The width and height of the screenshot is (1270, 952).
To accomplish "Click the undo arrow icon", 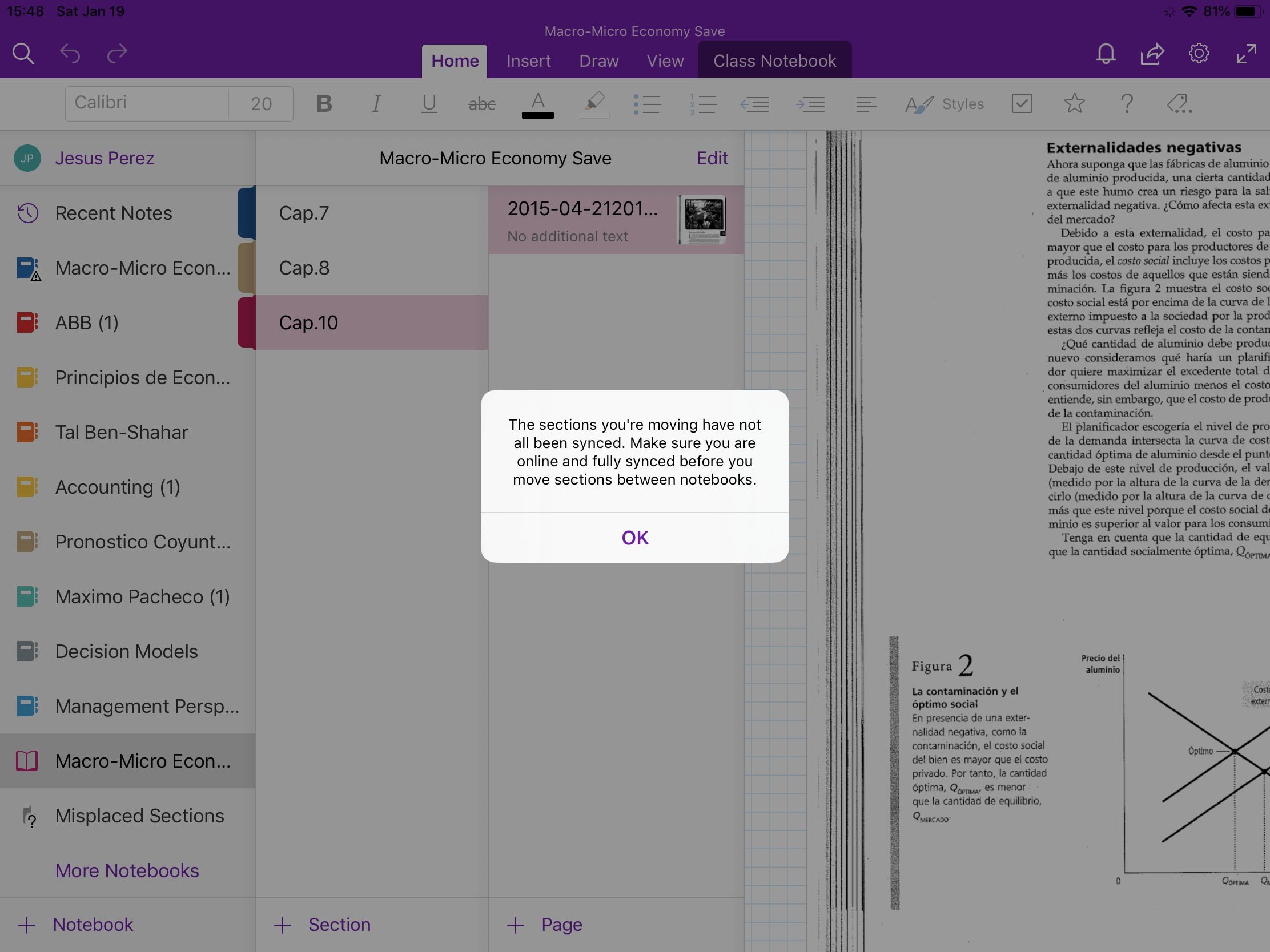I will [x=70, y=54].
